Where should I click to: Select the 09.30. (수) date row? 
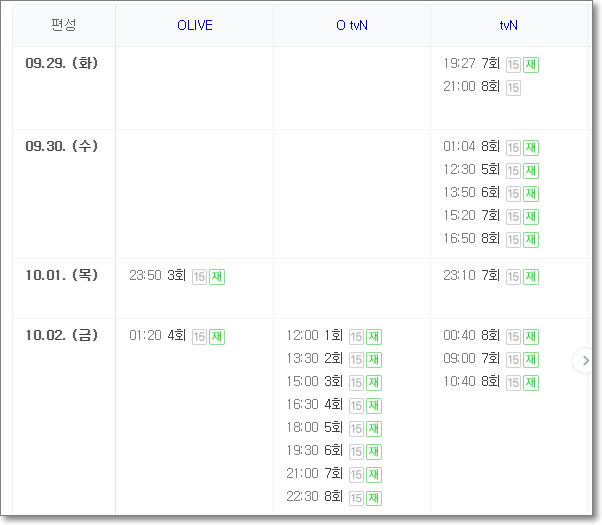pos(61,146)
